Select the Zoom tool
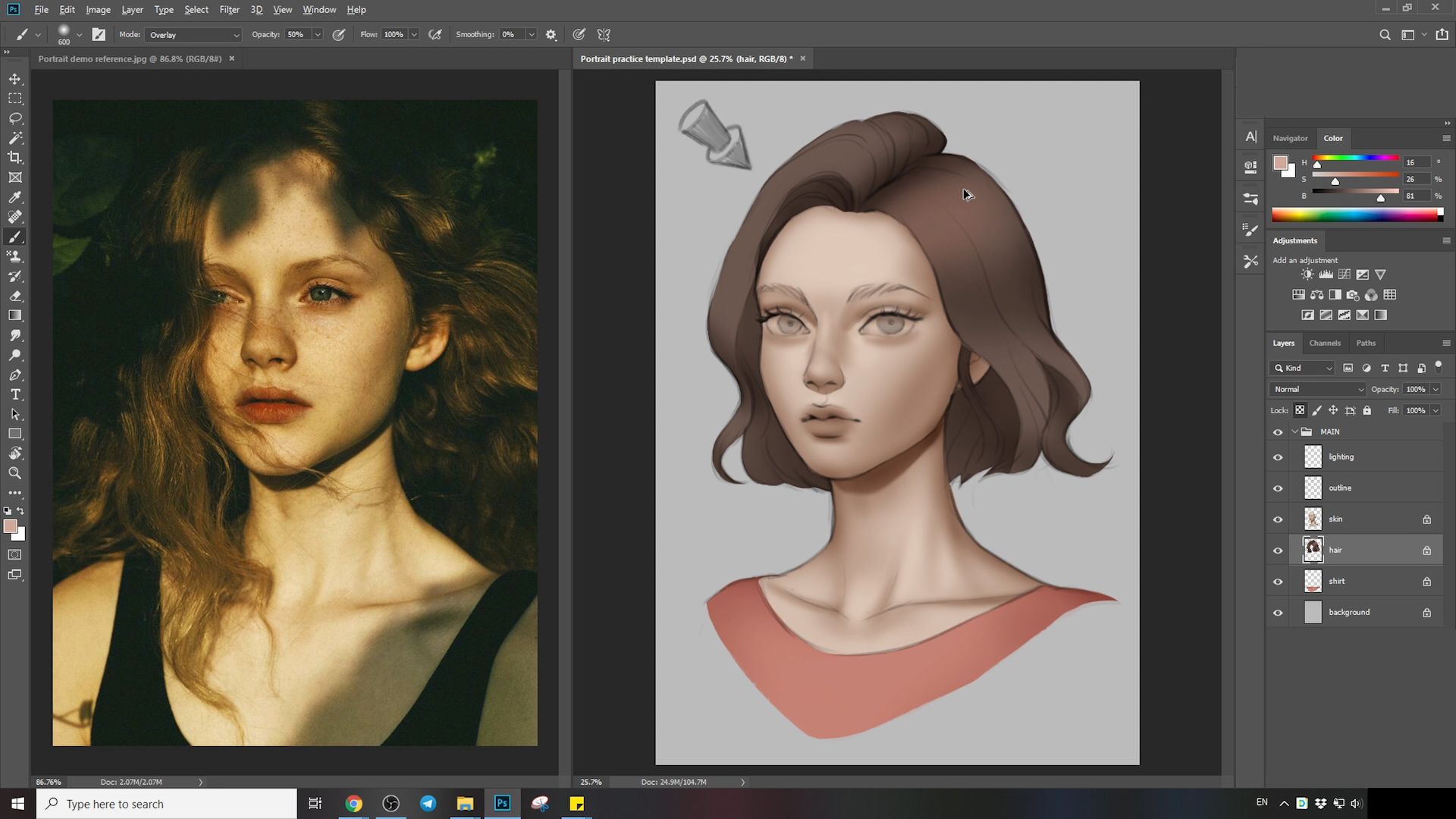The height and width of the screenshot is (819, 1456). 15,472
